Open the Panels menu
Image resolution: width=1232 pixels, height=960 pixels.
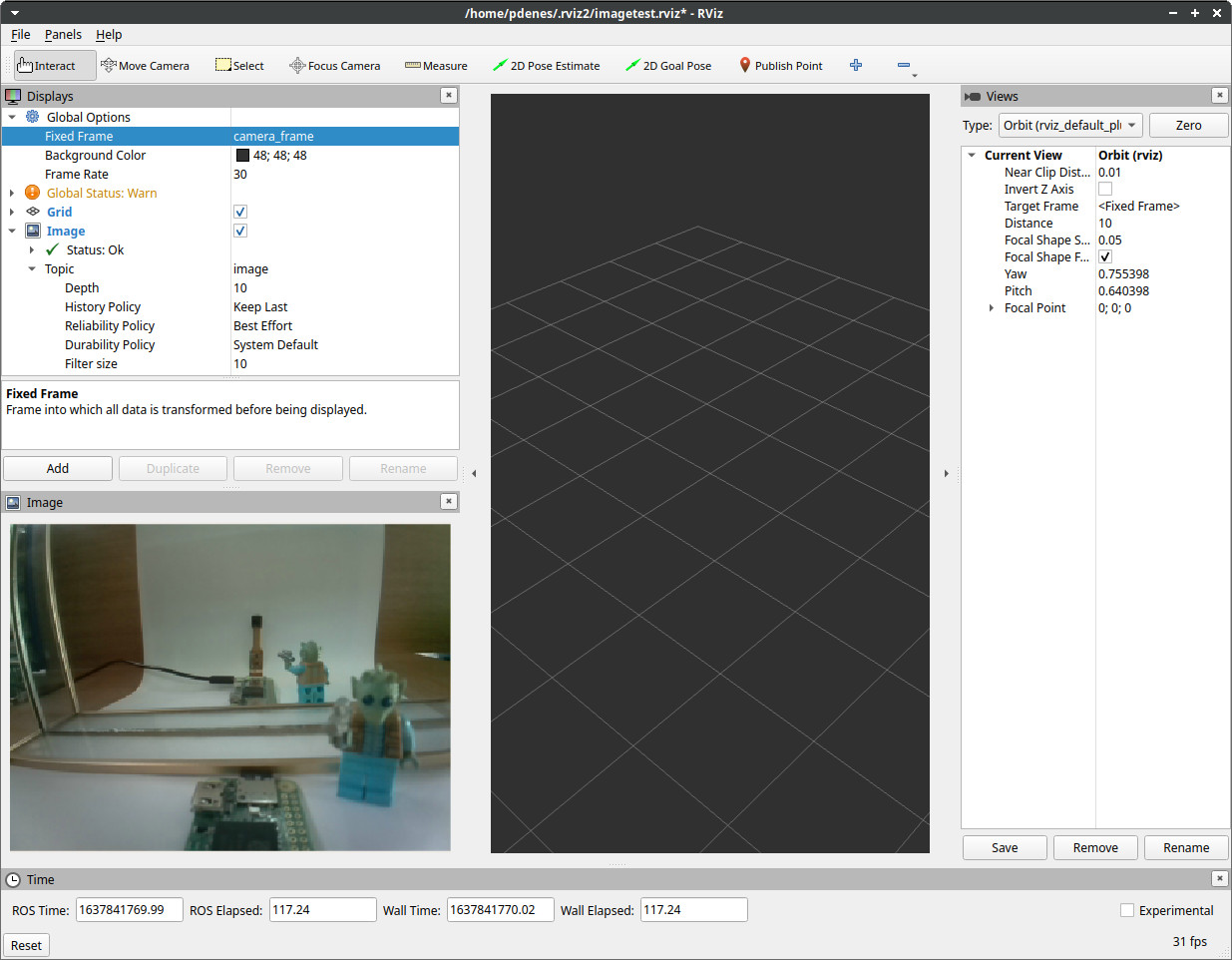[63, 34]
